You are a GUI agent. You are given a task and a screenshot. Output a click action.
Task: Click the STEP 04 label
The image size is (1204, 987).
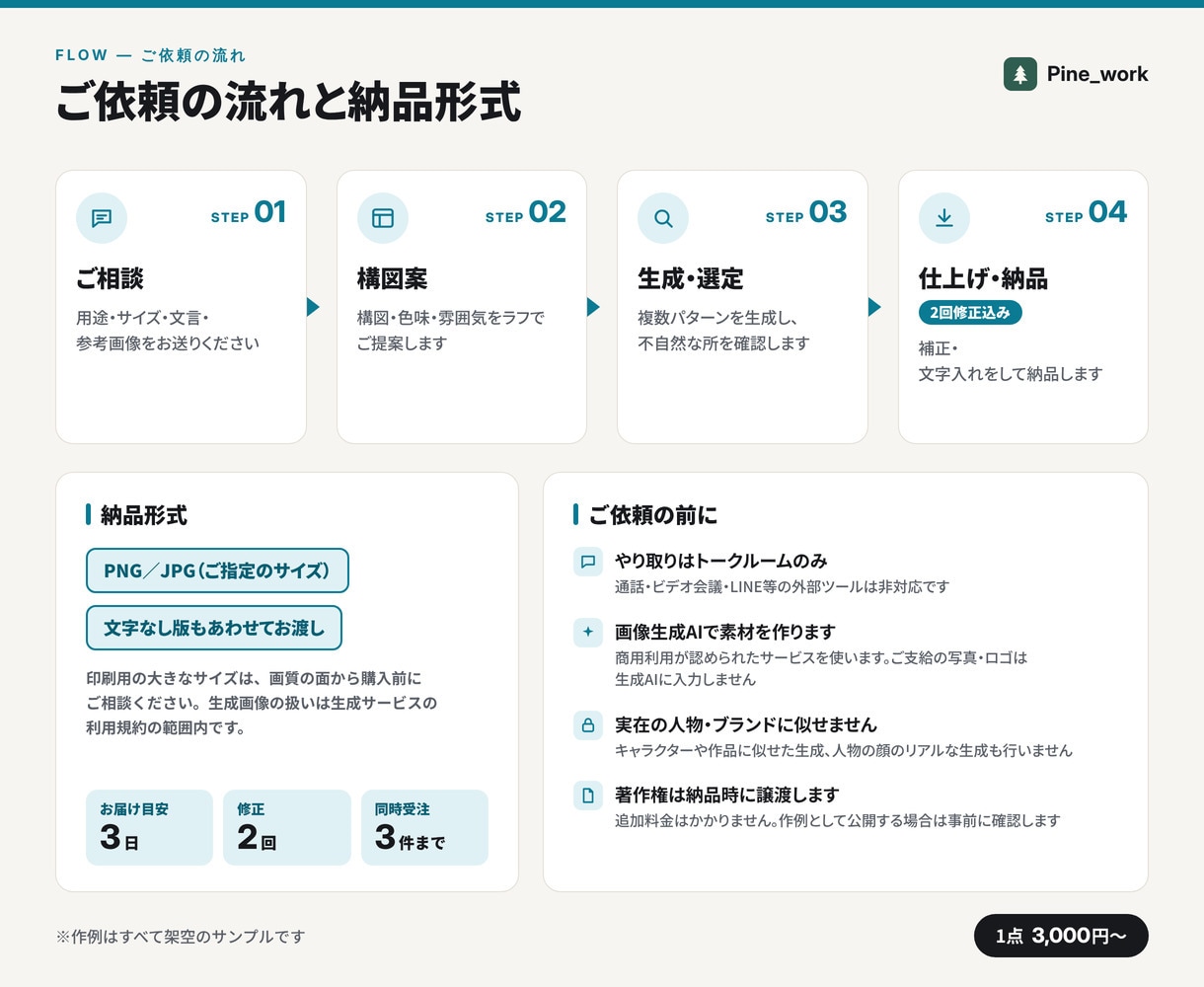pos(1087,213)
